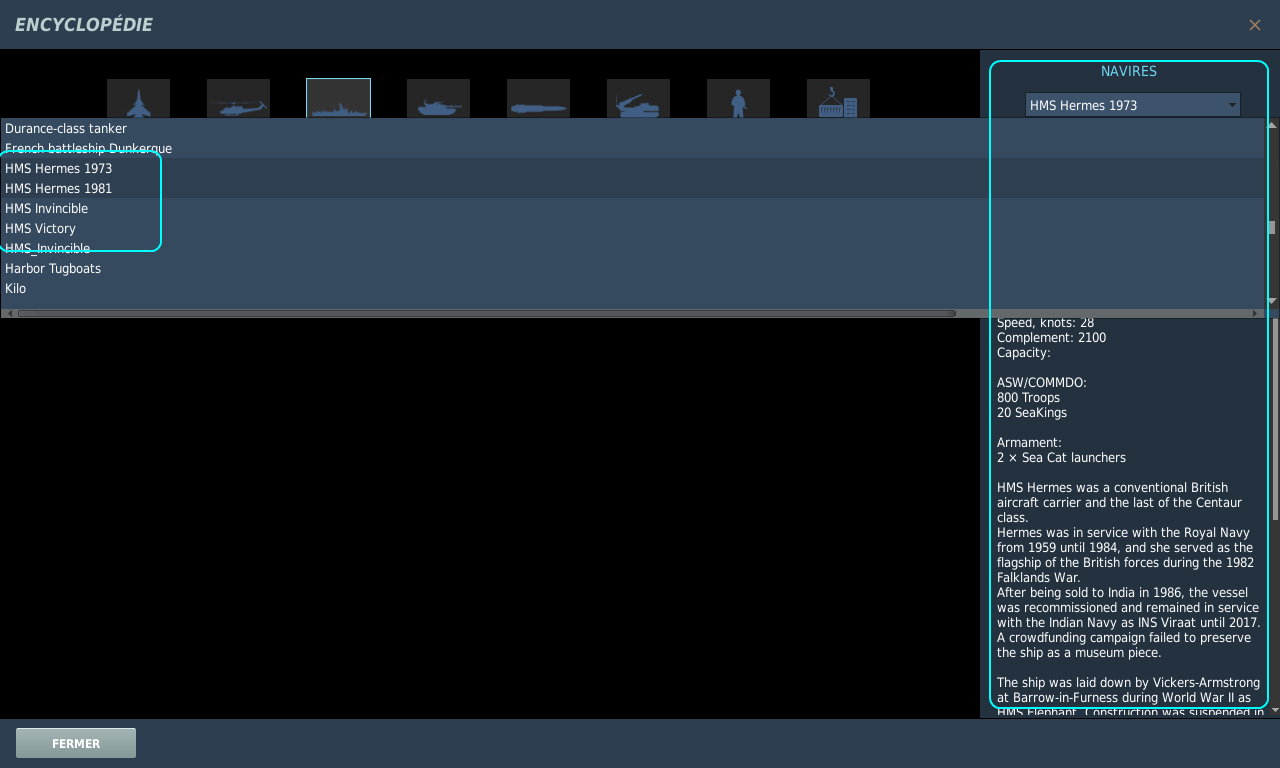Click the ship list's right scroll arrow
Screen dimensions: 1280x768
pyautogui.click(x=1256, y=314)
